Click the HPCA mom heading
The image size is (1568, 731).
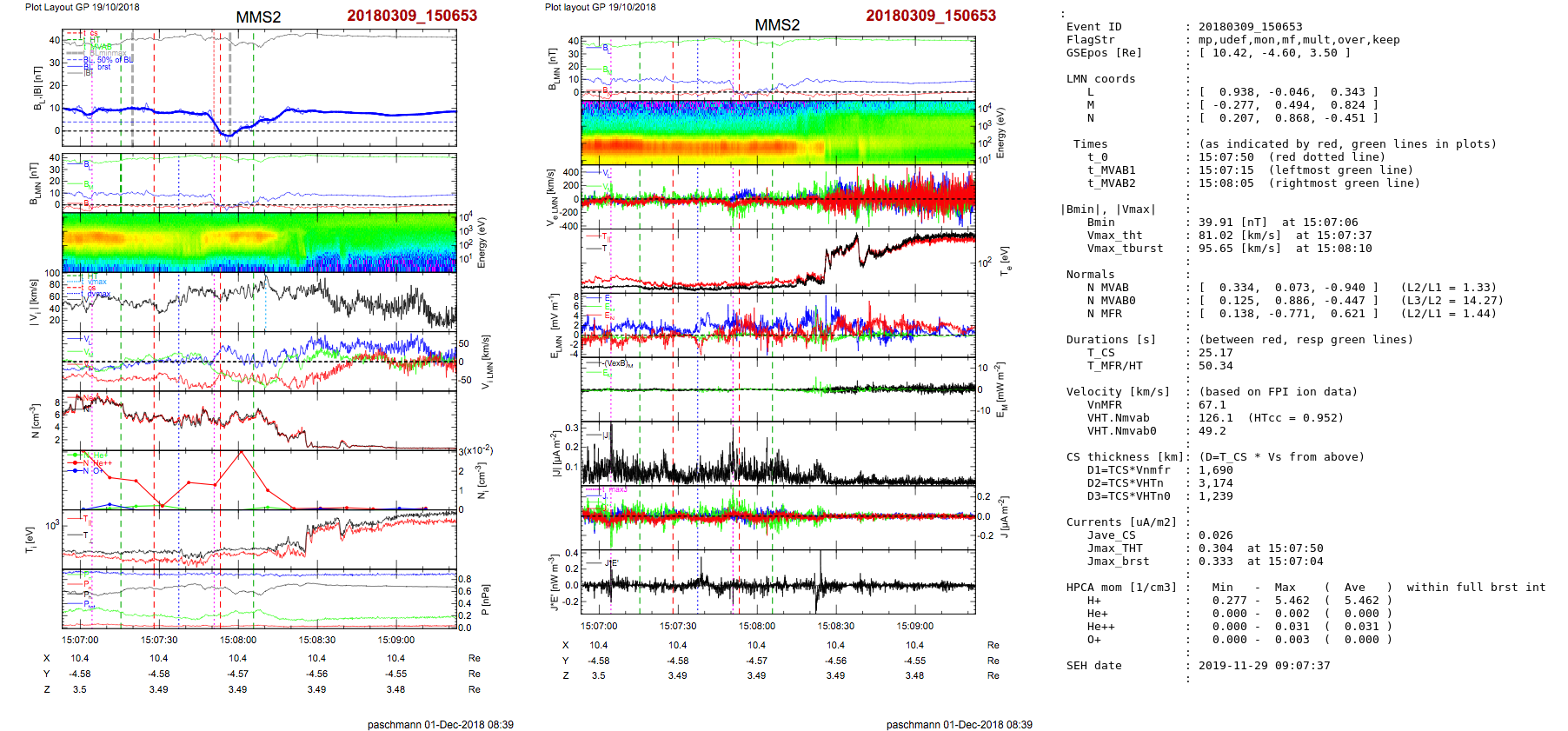tap(1121, 588)
